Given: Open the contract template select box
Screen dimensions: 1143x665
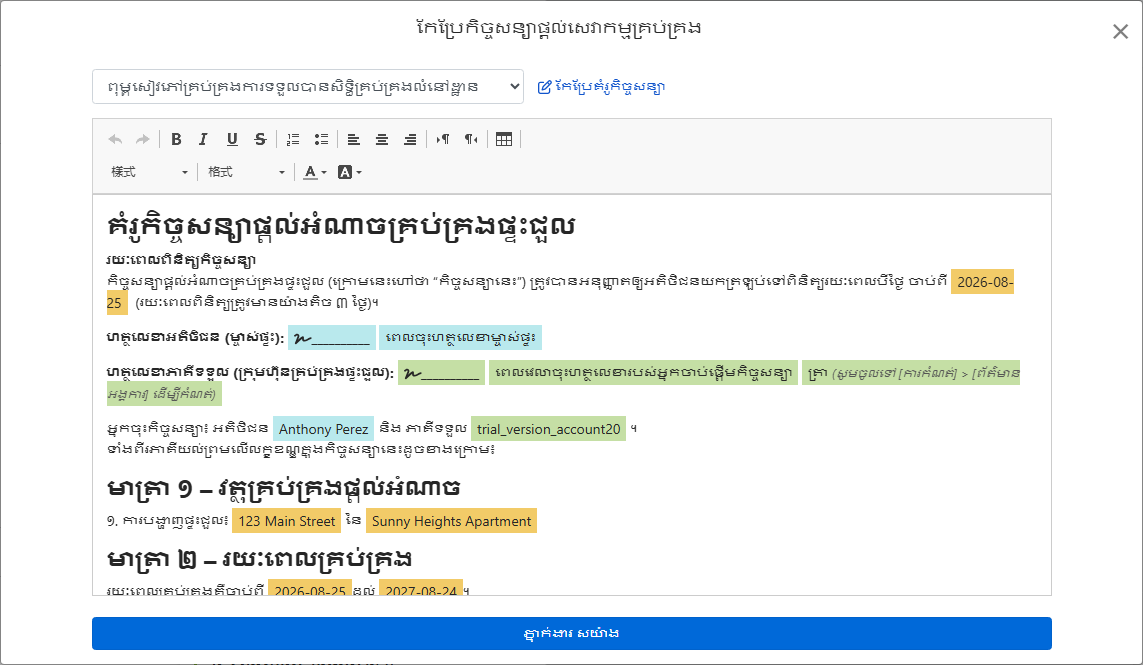Looking at the screenshot, I should [x=308, y=87].
